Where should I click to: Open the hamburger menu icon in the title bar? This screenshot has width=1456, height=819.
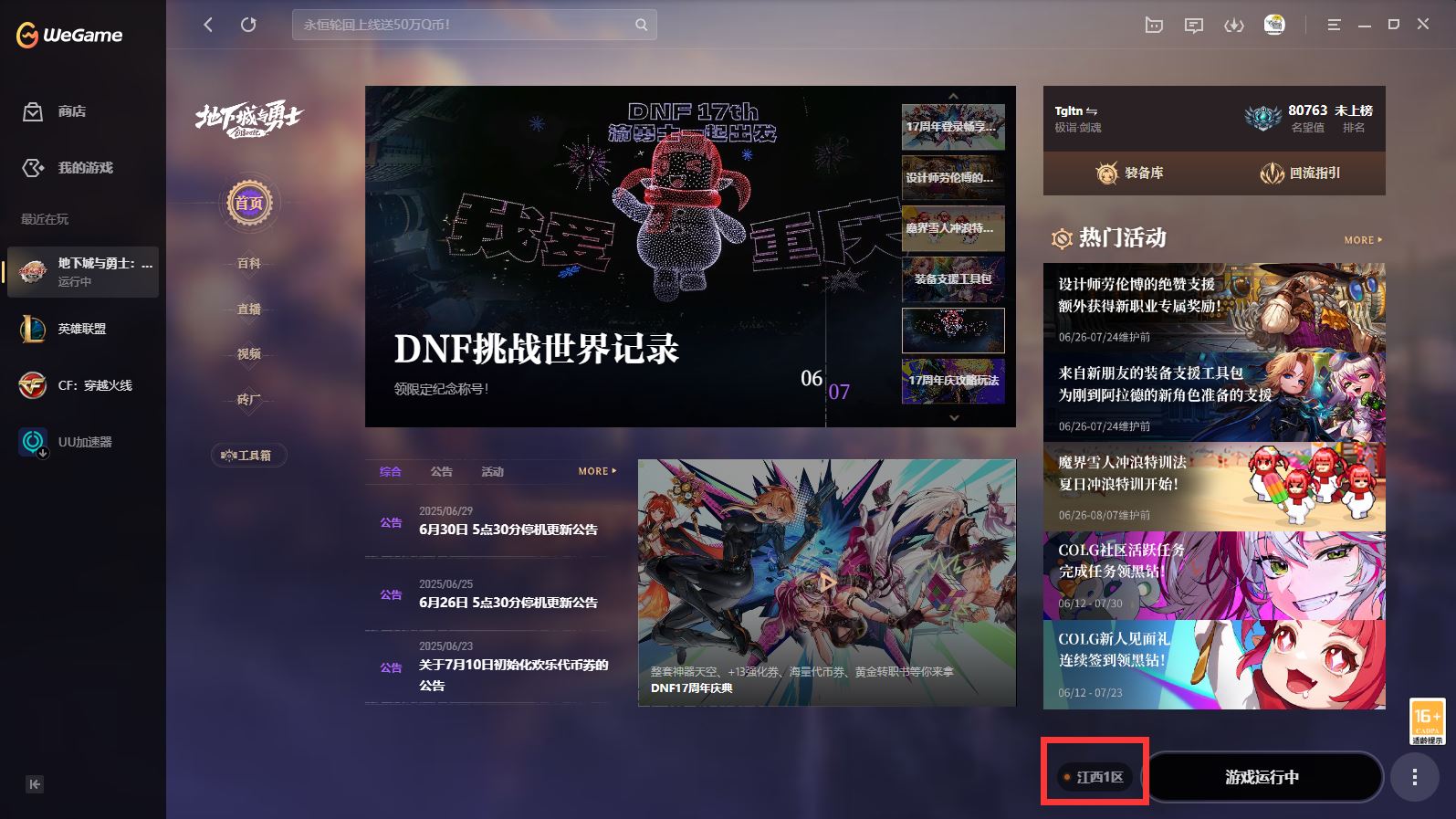[x=1334, y=25]
